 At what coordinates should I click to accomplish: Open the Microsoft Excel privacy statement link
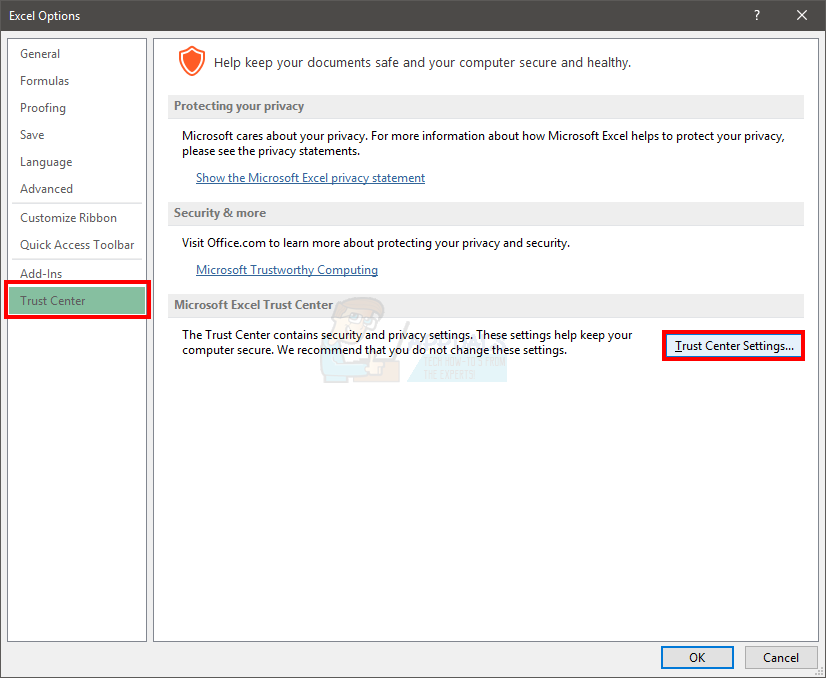pyautogui.click(x=310, y=178)
